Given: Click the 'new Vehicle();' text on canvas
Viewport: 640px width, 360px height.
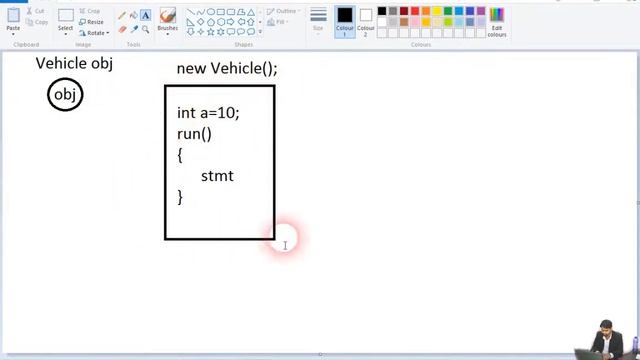Looking at the screenshot, I should pyautogui.click(x=227, y=68).
